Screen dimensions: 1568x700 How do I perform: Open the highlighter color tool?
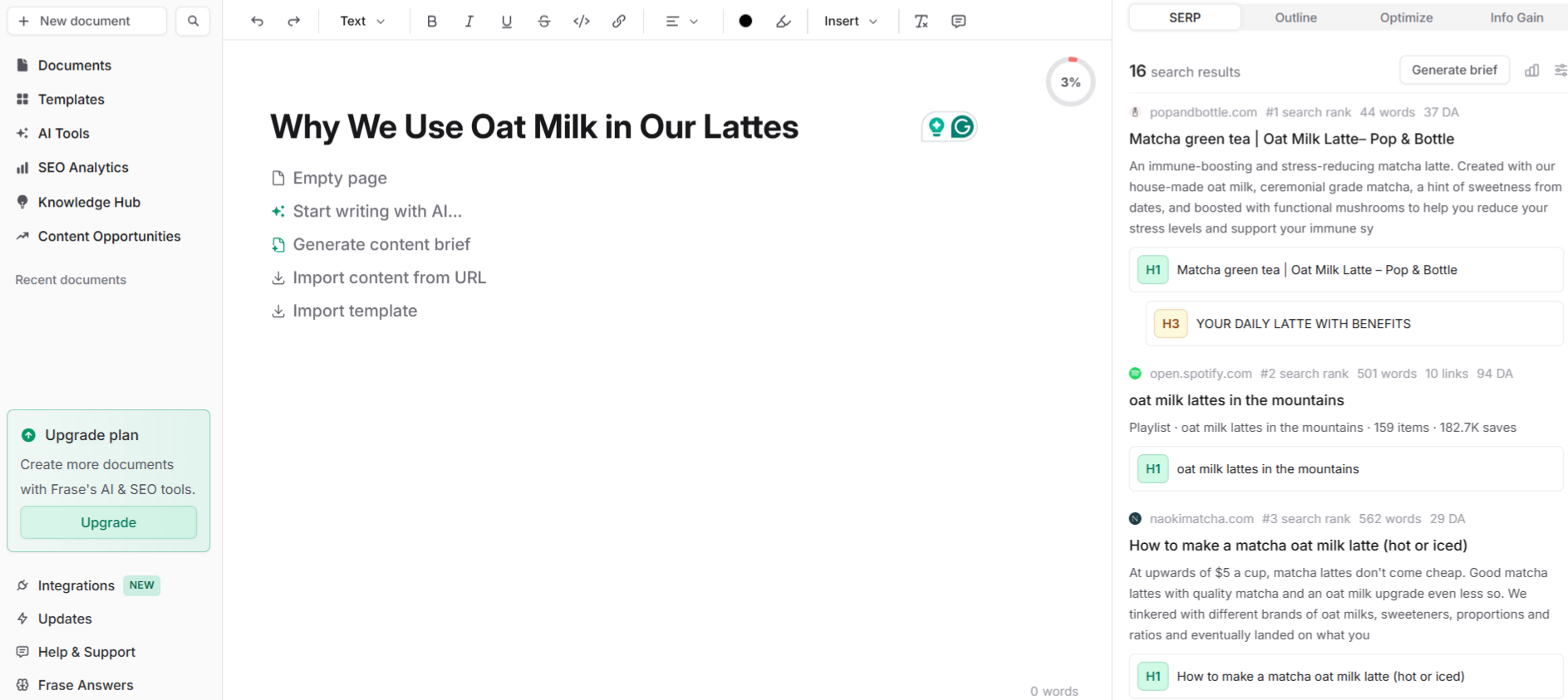pos(783,22)
